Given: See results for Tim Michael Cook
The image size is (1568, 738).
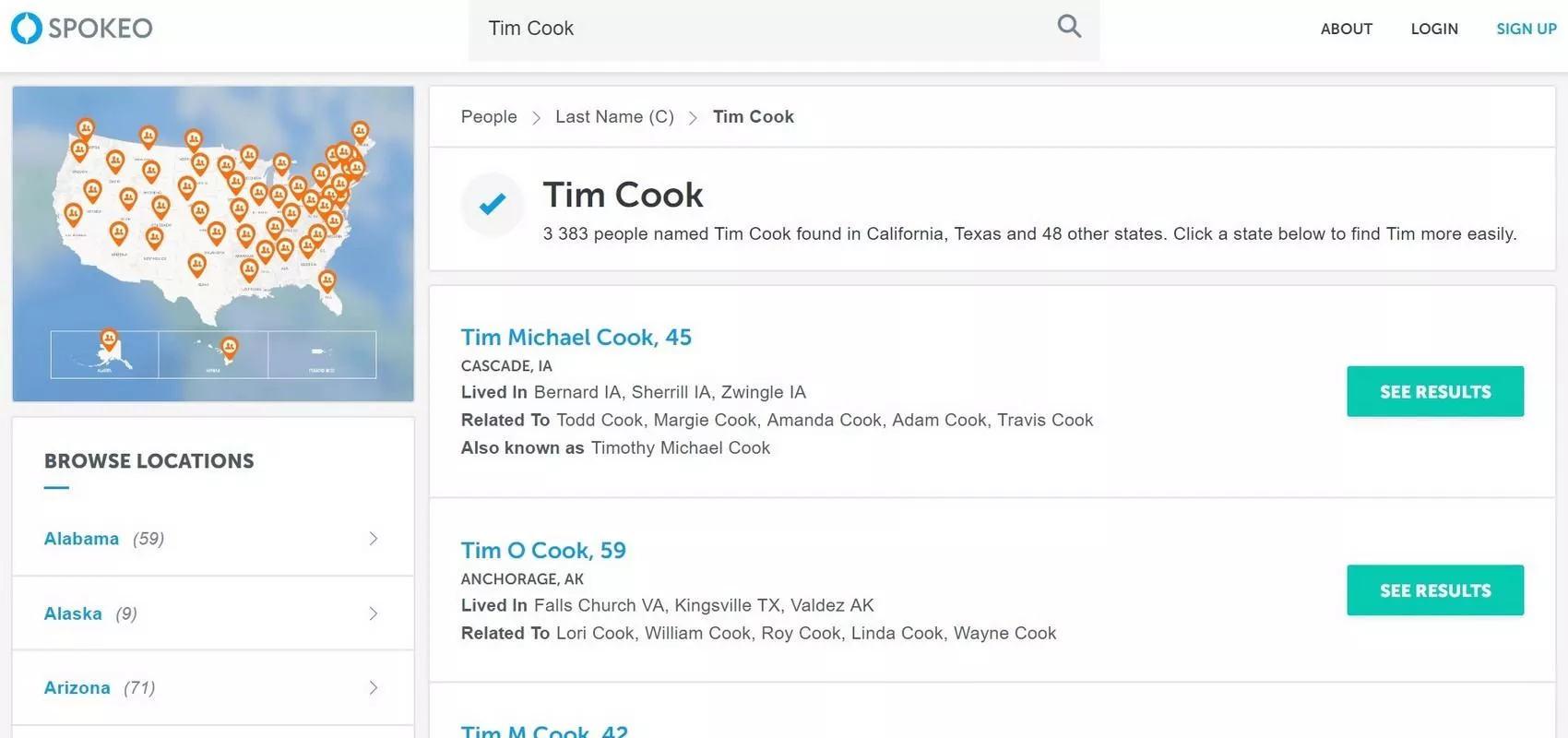Looking at the screenshot, I should click(x=1435, y=391).
